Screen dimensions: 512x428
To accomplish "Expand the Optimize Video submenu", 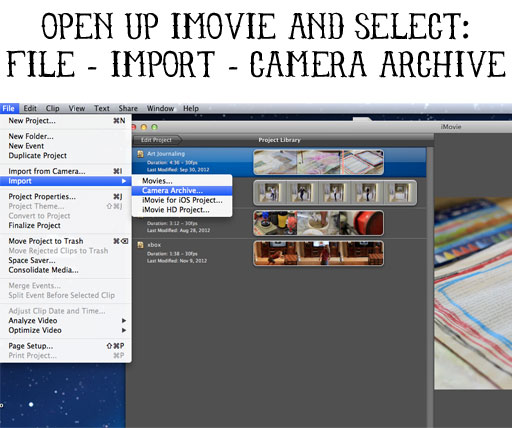I will (66, 330).
